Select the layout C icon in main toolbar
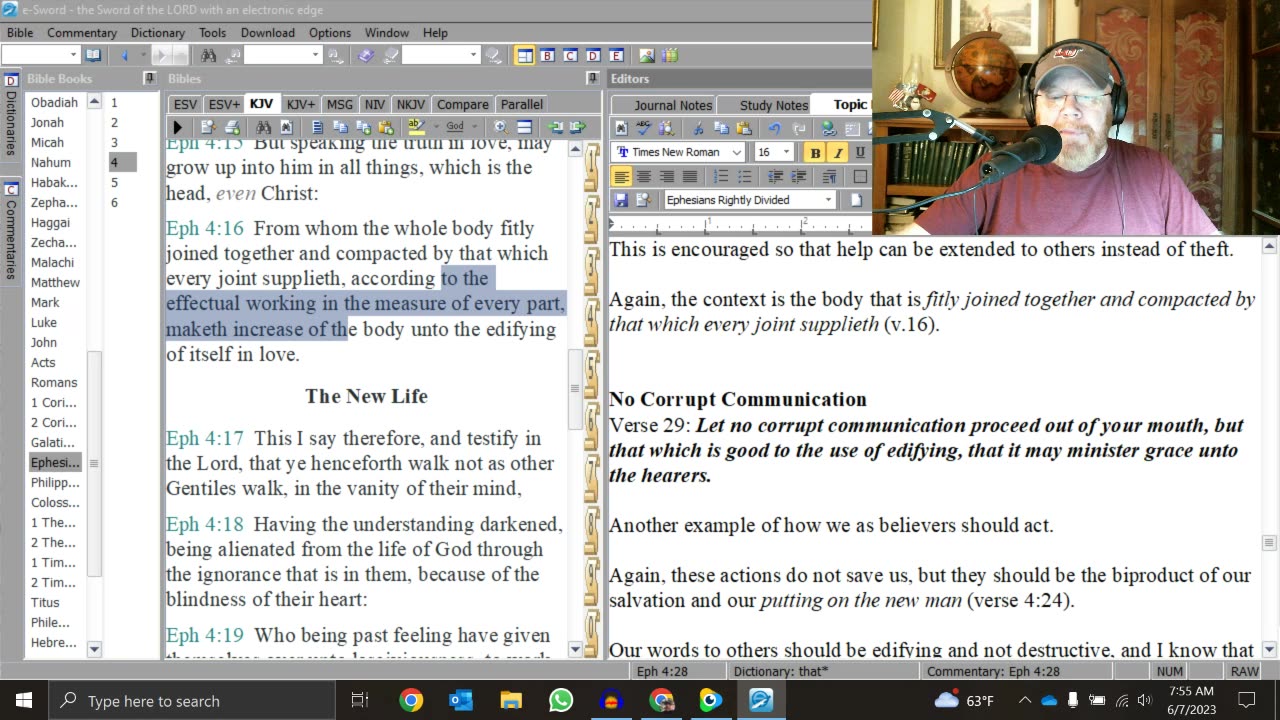1280x720 pixels. click(570, 56)
